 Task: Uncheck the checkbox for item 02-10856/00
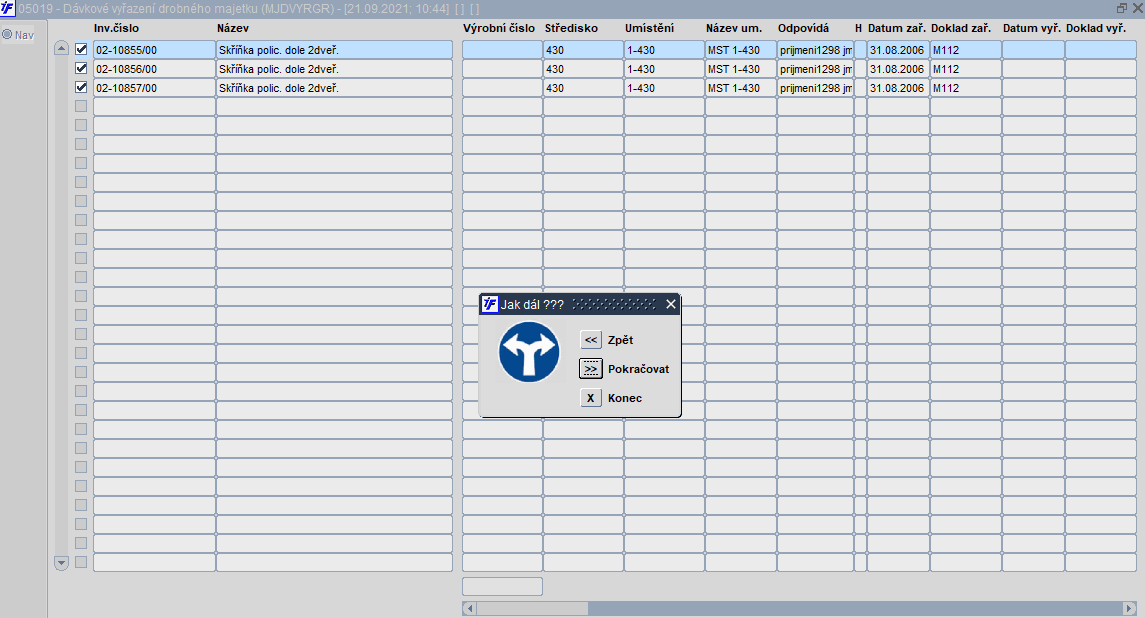tap(81, 69)
